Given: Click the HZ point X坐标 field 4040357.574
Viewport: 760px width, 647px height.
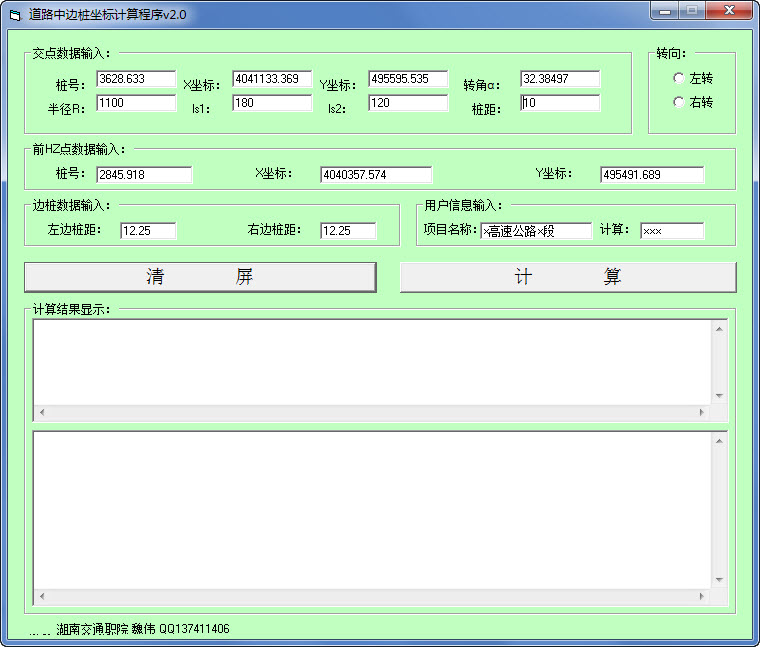Looking at the screenshot, I should pyautogui.click(x=376, y=174).
